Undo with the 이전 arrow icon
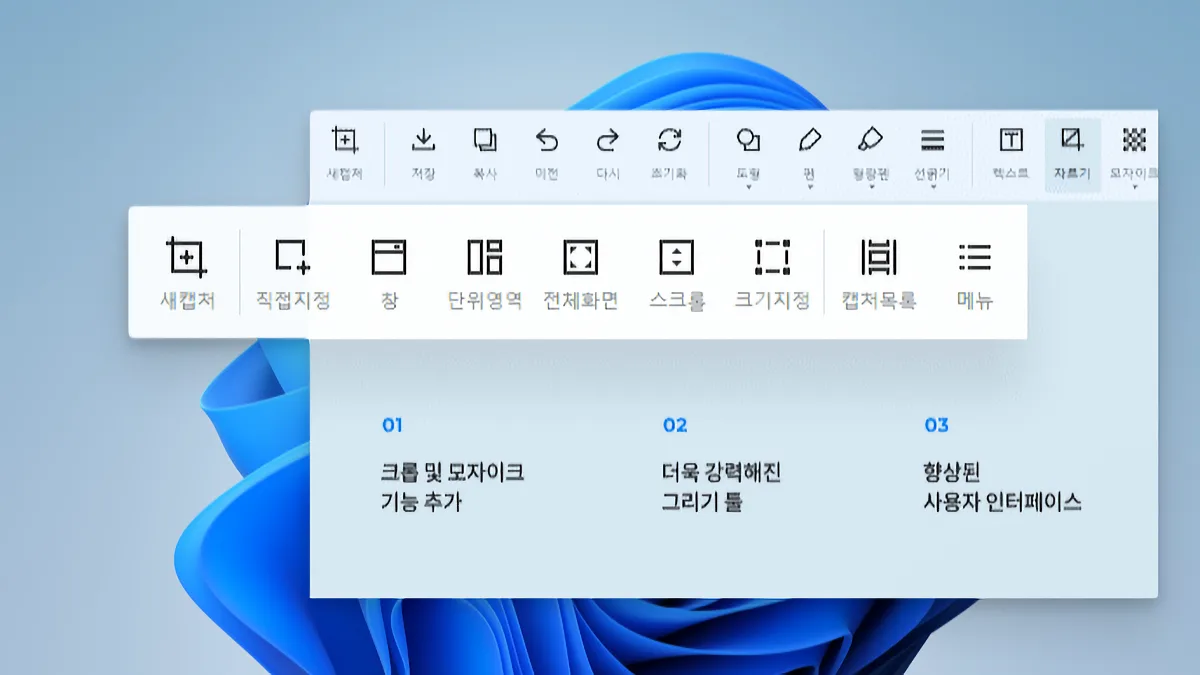Viewport: 1200px width, 675px height. point(545,150)
